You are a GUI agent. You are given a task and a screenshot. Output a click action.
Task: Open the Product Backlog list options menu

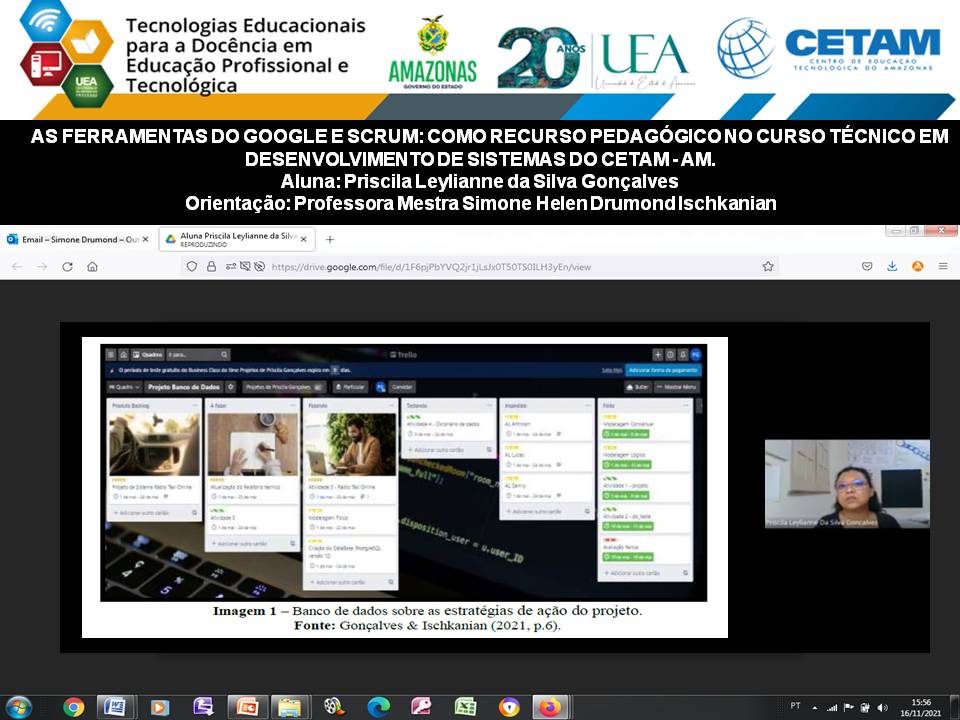point(195,405)
